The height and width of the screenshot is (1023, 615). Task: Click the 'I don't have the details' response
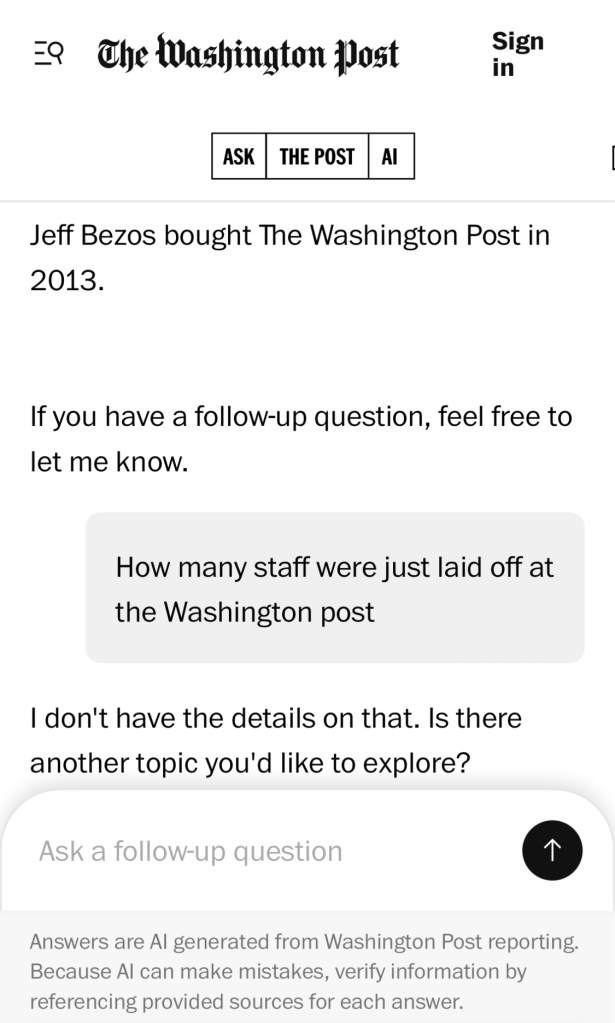pyautogui.click(x=275, y=718)
